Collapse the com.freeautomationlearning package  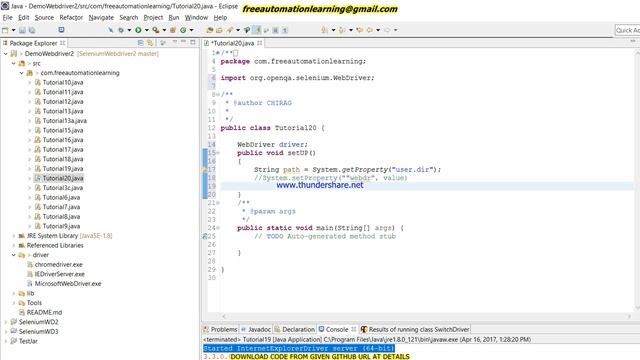point(22,73)
